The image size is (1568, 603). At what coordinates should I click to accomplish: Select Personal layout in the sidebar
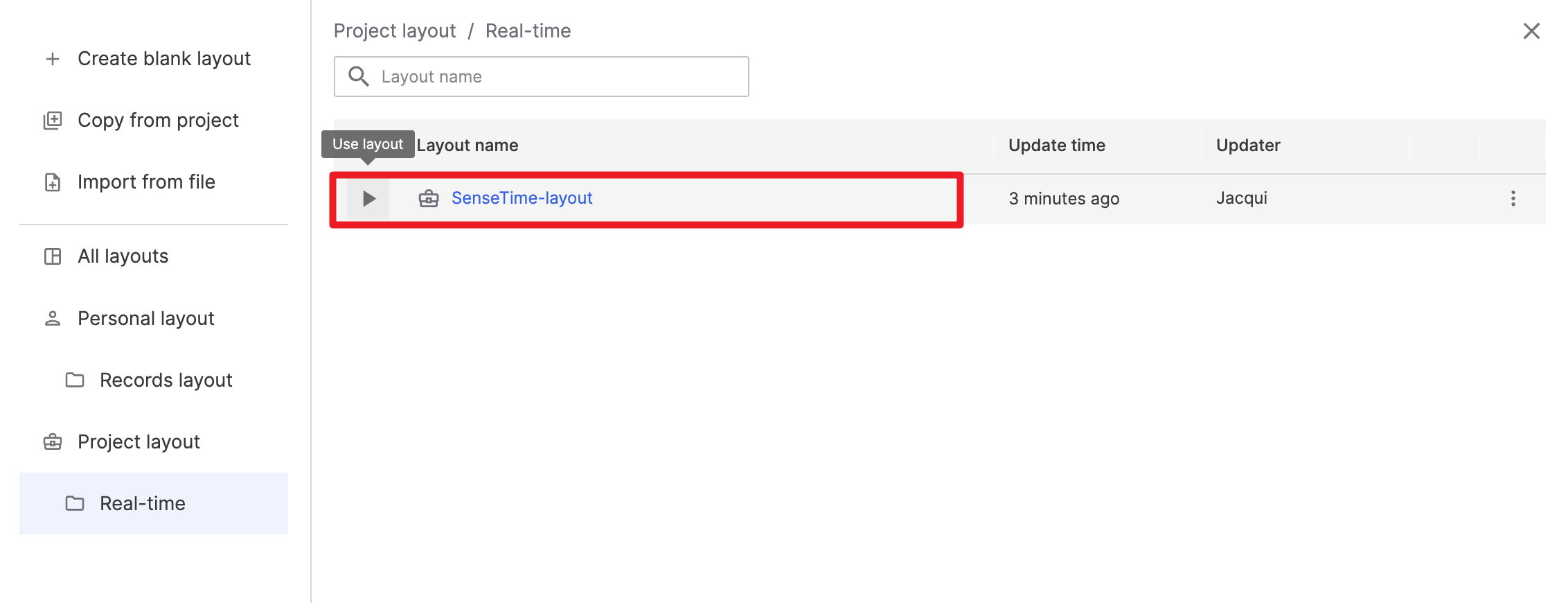click(x=145, y=318)
